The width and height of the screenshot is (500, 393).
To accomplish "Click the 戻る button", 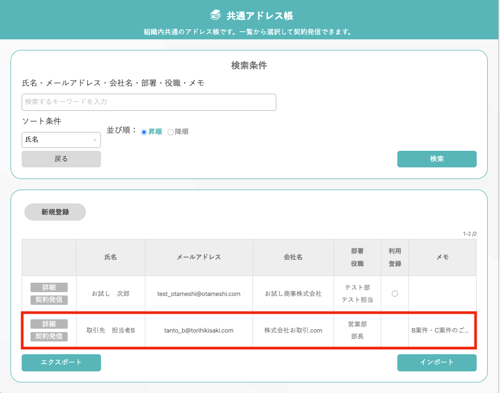I will pyautogui.click(x=61, y=159).
